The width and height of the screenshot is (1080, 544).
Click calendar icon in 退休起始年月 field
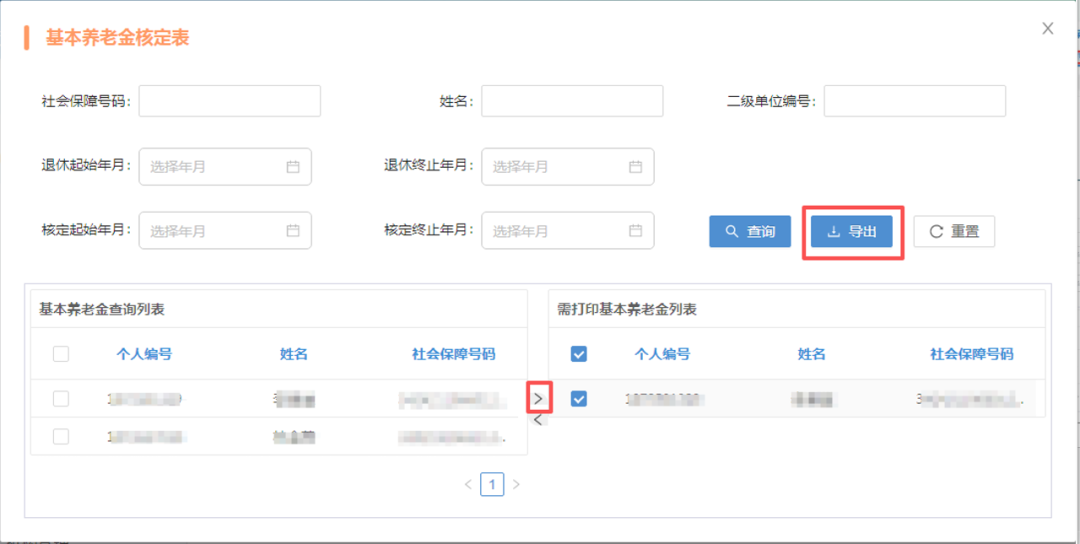pyautogui.click(x=293, y=167)
